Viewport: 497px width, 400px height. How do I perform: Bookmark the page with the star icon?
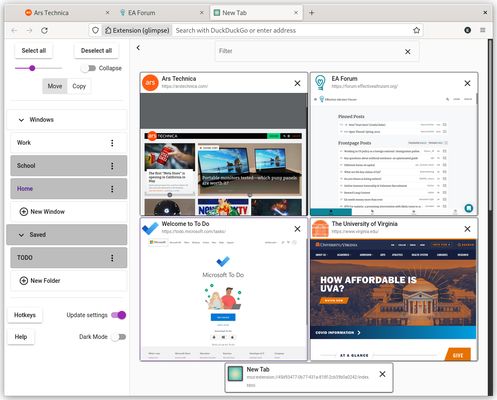tap(416, 30)
